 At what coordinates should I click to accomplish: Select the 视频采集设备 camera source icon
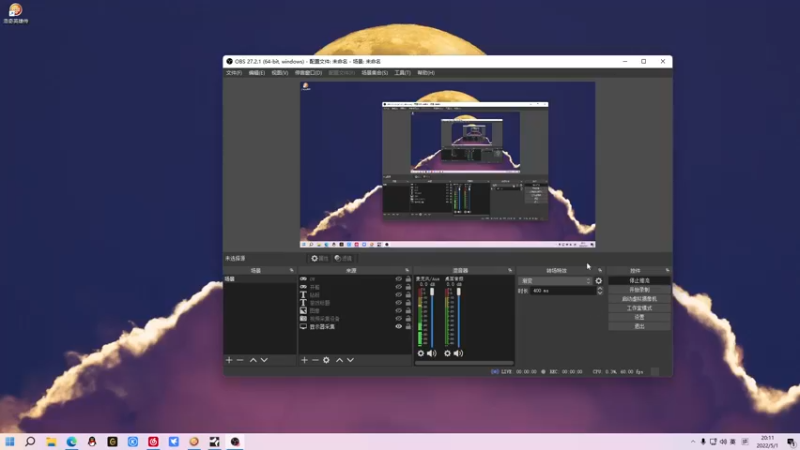pos(303,318)
